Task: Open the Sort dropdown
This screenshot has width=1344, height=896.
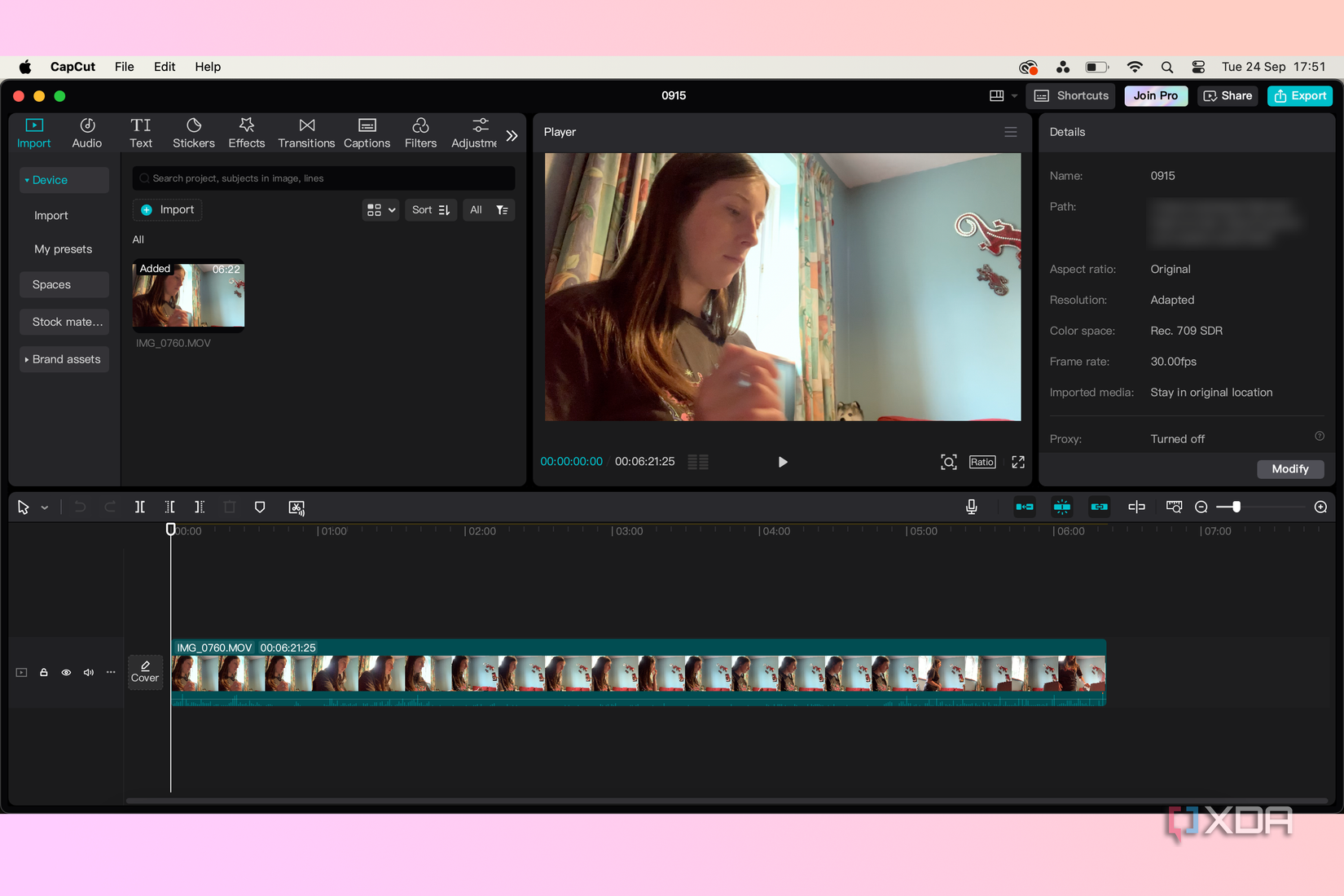Action: 431,210
